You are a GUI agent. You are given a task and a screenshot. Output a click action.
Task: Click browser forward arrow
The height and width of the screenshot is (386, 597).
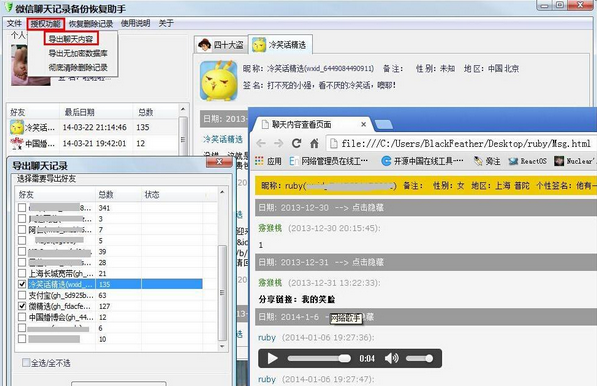pyautogui.click(x=279, y=144)
